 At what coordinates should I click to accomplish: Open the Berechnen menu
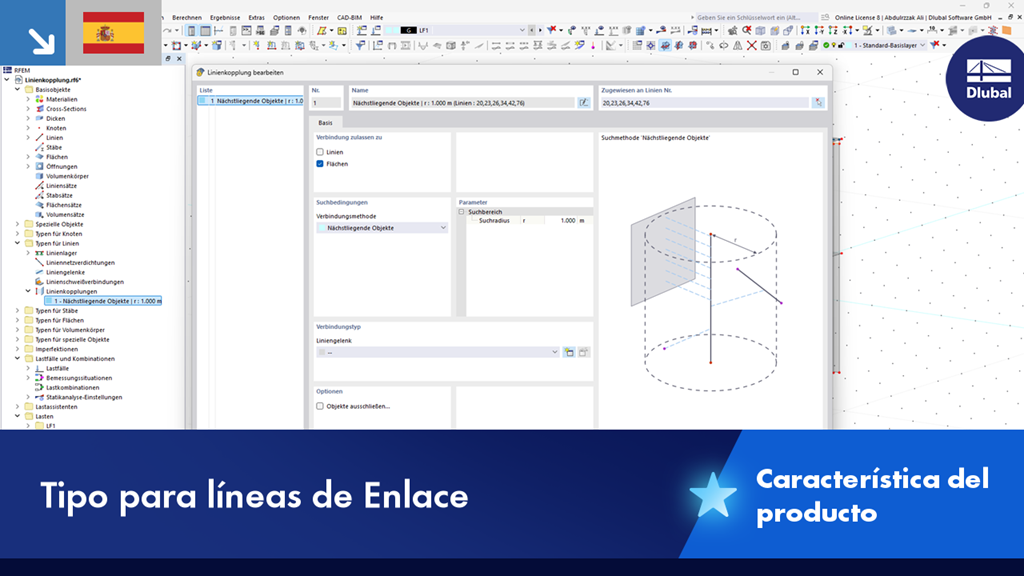(x=187, y=18)
